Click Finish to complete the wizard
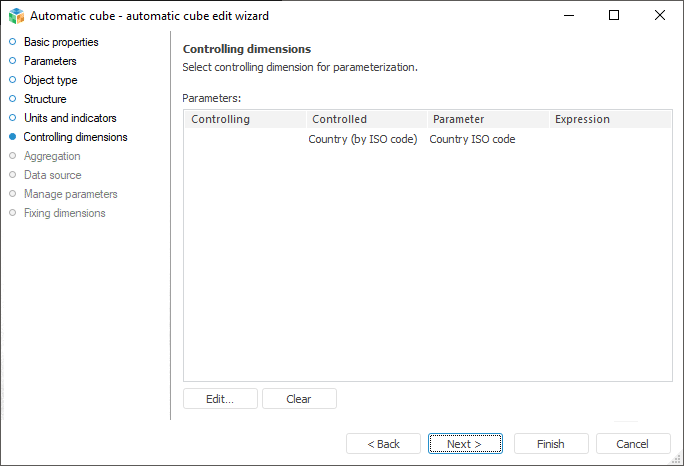Viewport: 684px width, 466px height. click(x=550, y=444)
